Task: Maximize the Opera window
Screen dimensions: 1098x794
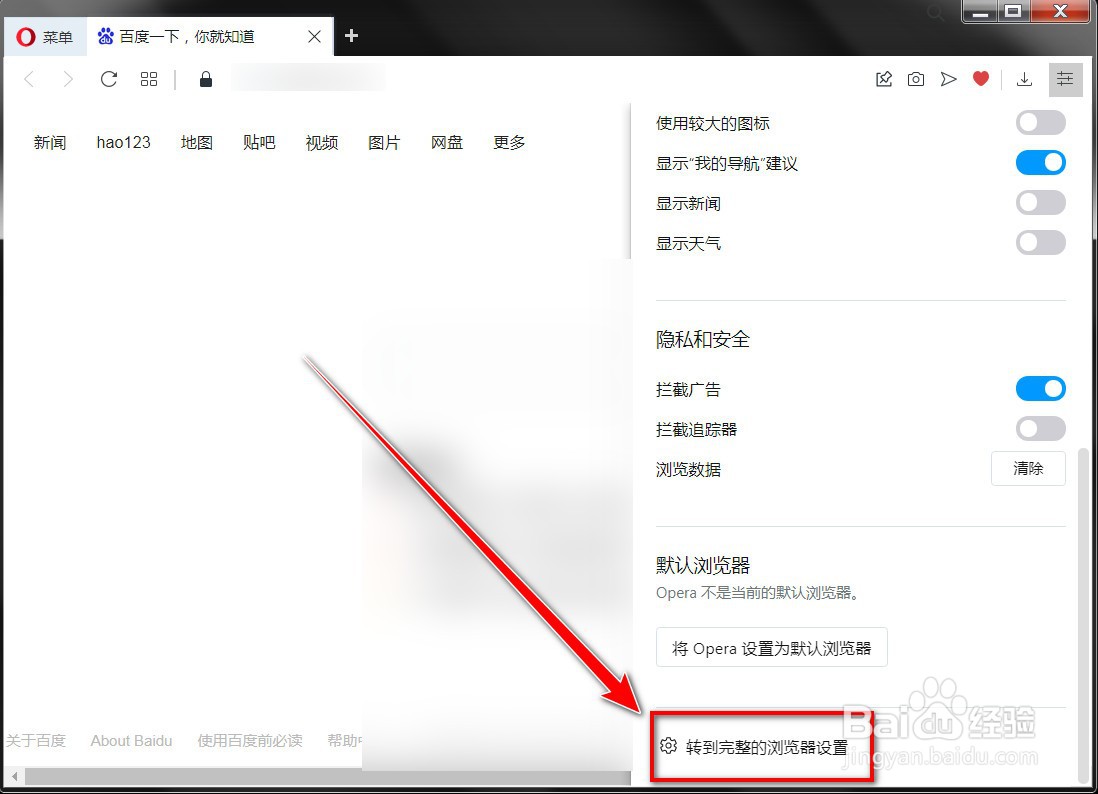Action: tap(1013, 12)
